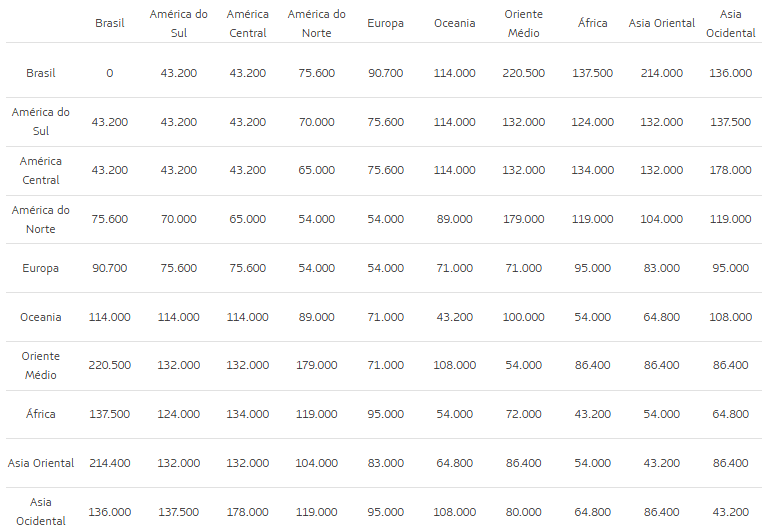The width and height of the screenshot is (762, 529).
Task: Click the 0 cell in the Brasil row
Action: (x=109, y=73)
